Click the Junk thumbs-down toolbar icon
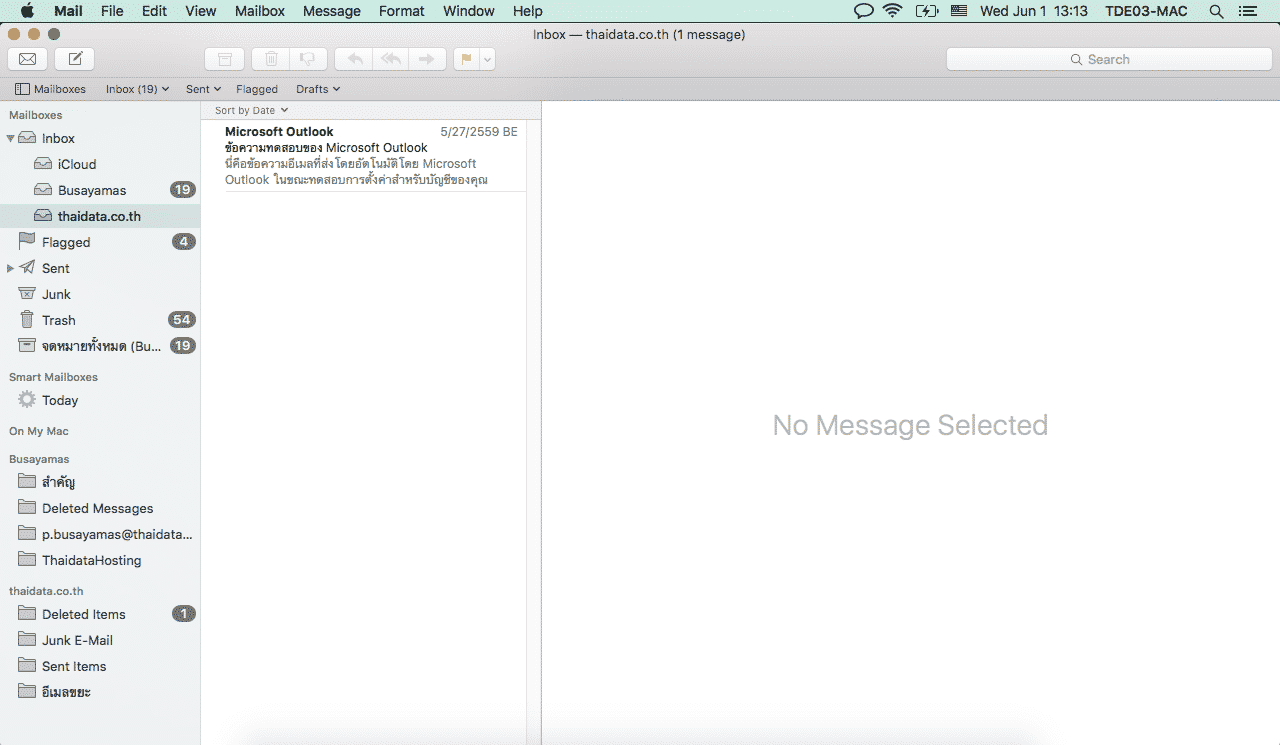1280x745 pixels. point(309,59)
